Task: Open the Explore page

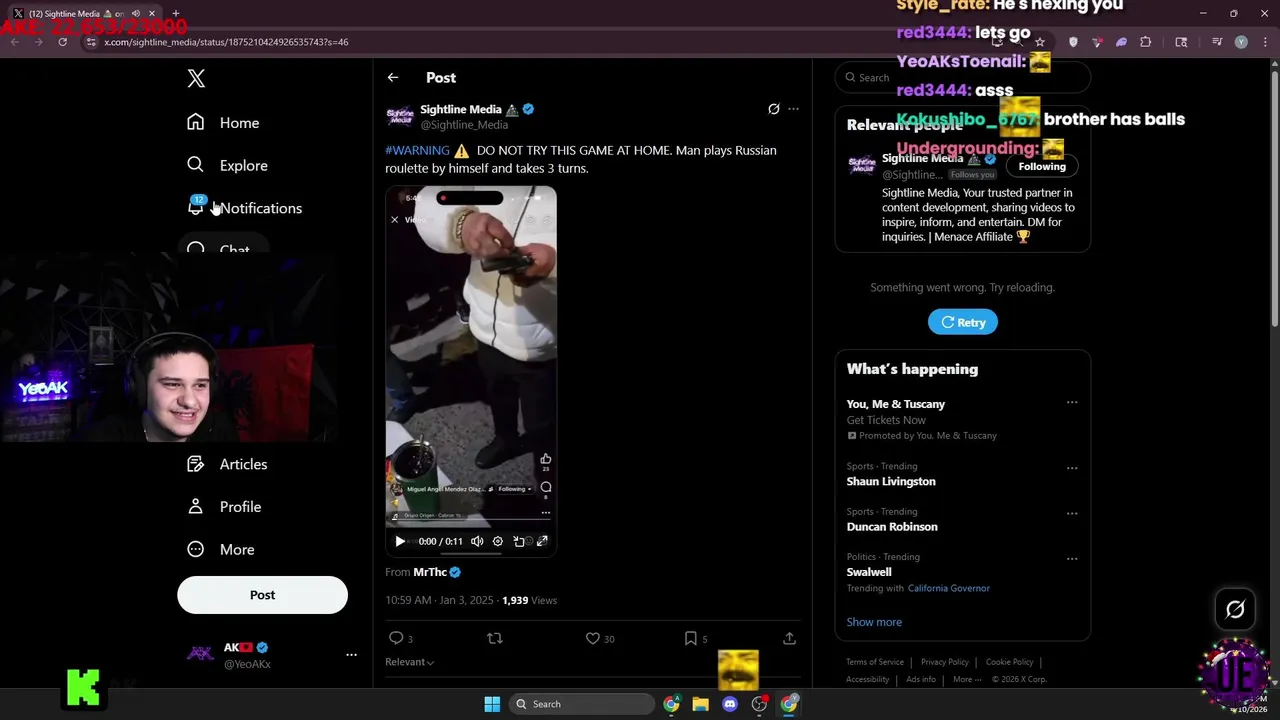Action: pyautogui.click(x=227, y=165)
